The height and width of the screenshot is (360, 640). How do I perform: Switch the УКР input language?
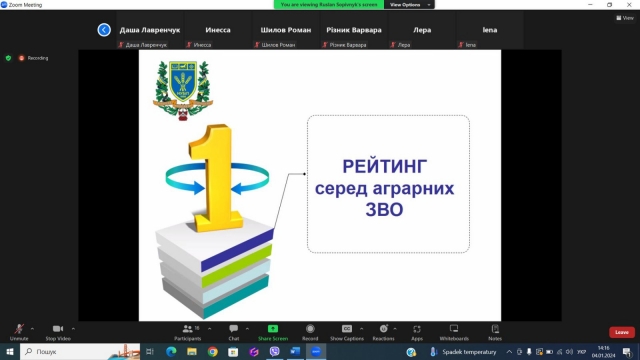point(582,351)
